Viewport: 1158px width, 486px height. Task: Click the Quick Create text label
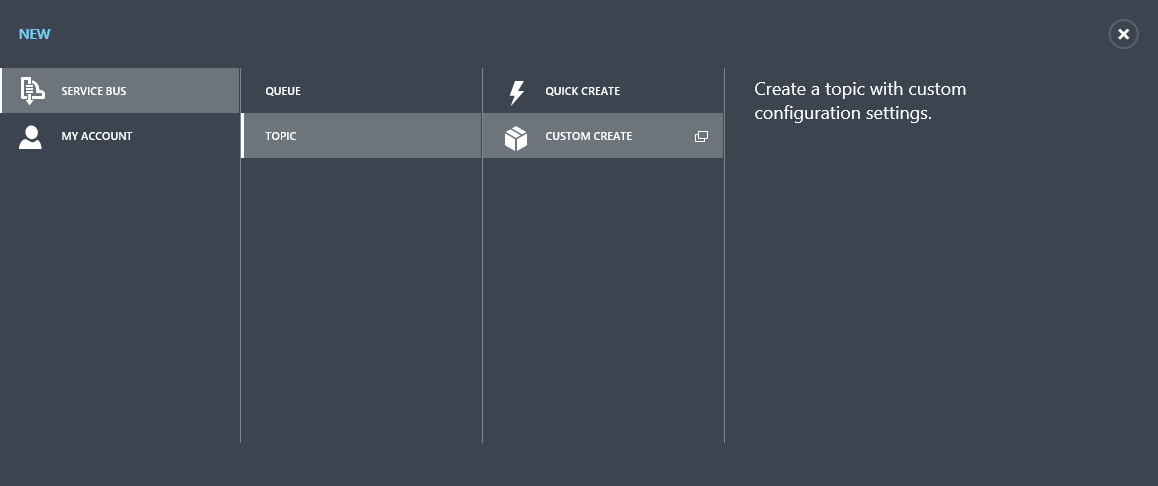tap(582, 91)
